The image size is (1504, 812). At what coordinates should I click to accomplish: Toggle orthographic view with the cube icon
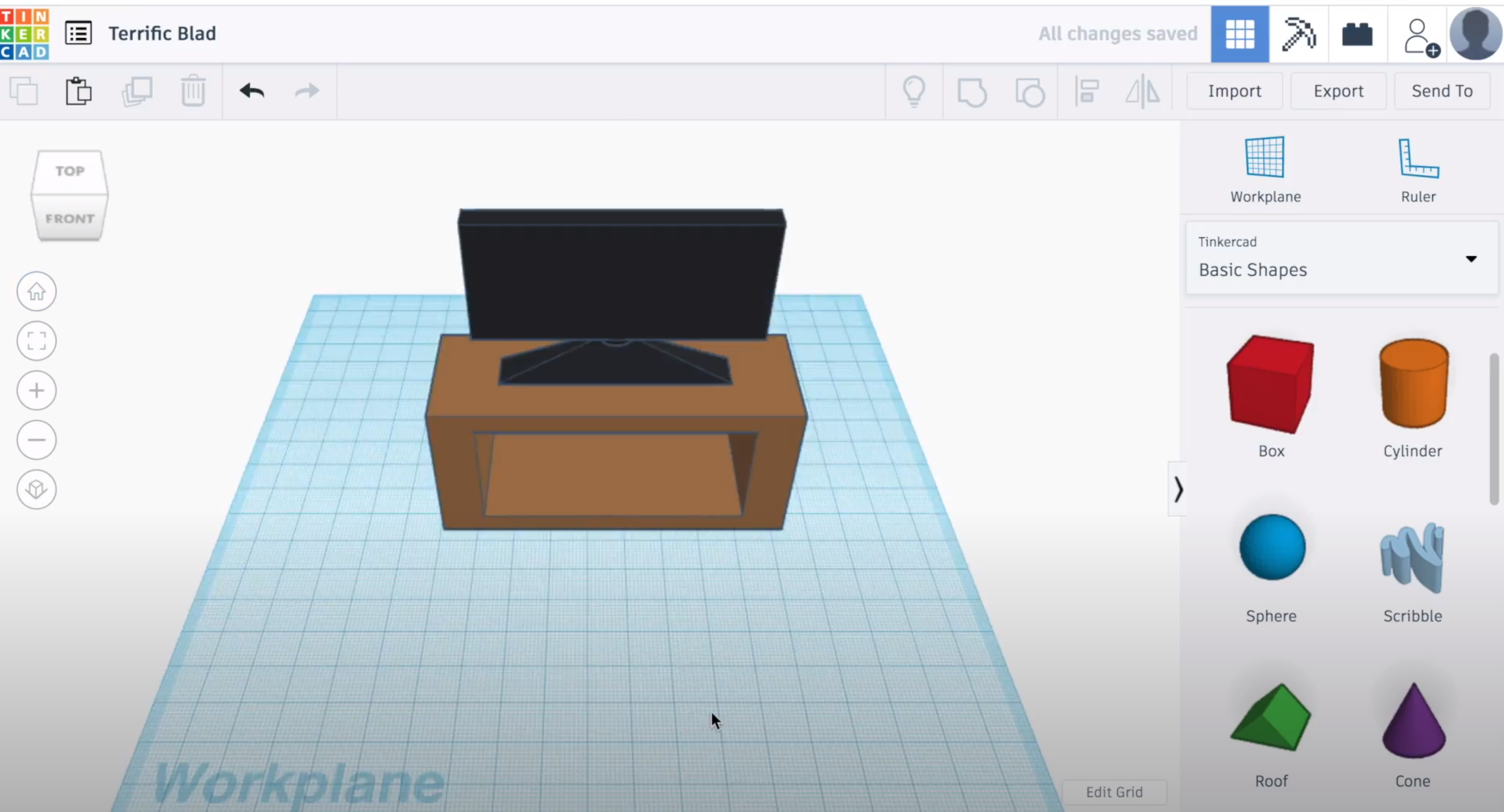(36, 489)
